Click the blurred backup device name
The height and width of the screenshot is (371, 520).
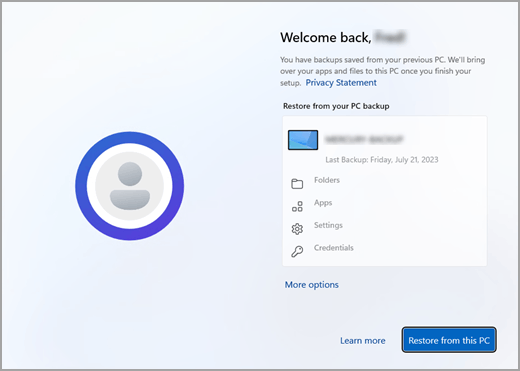point(364,139)
